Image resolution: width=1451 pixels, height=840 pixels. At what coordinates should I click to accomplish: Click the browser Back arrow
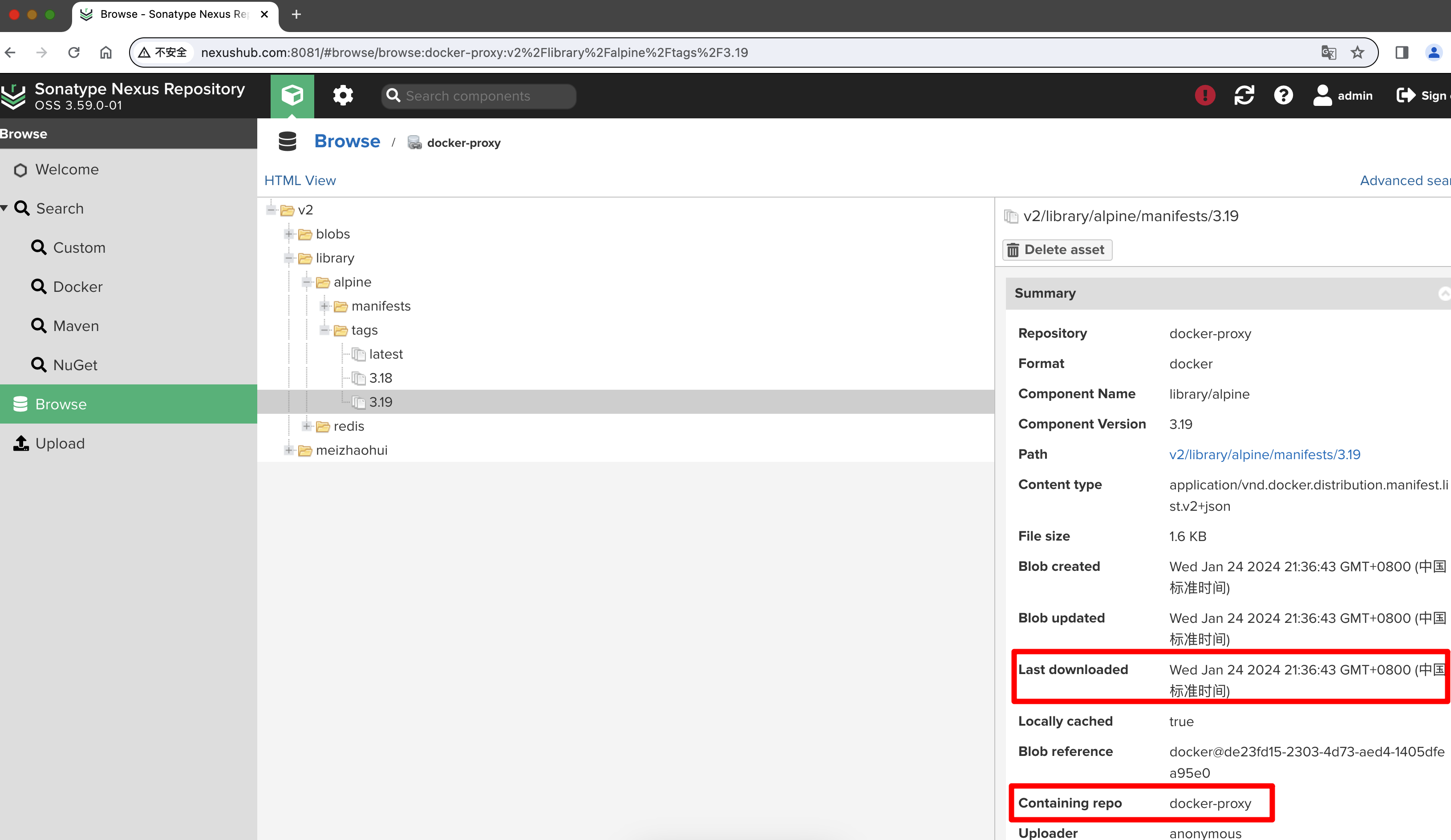10,52
